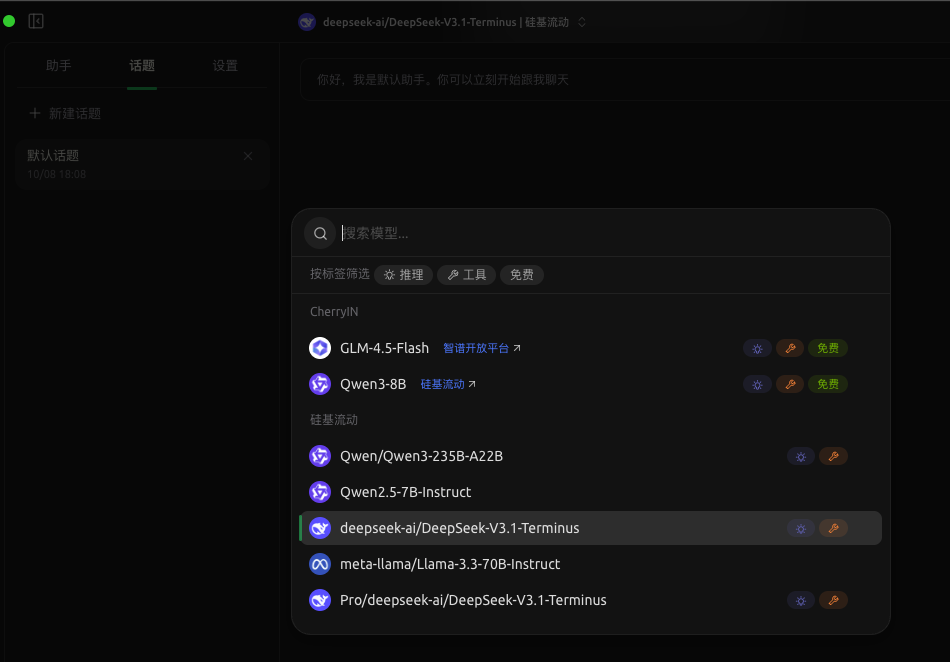Click the 按标签筛选 label
This screenshot has height=662, width=950.
340,274
